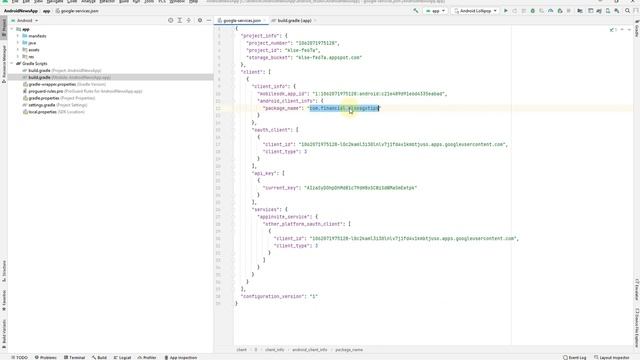This screenshot has width=640, height=360.
Task: Open the App Inspection tool window
Action: click(181, 357)
